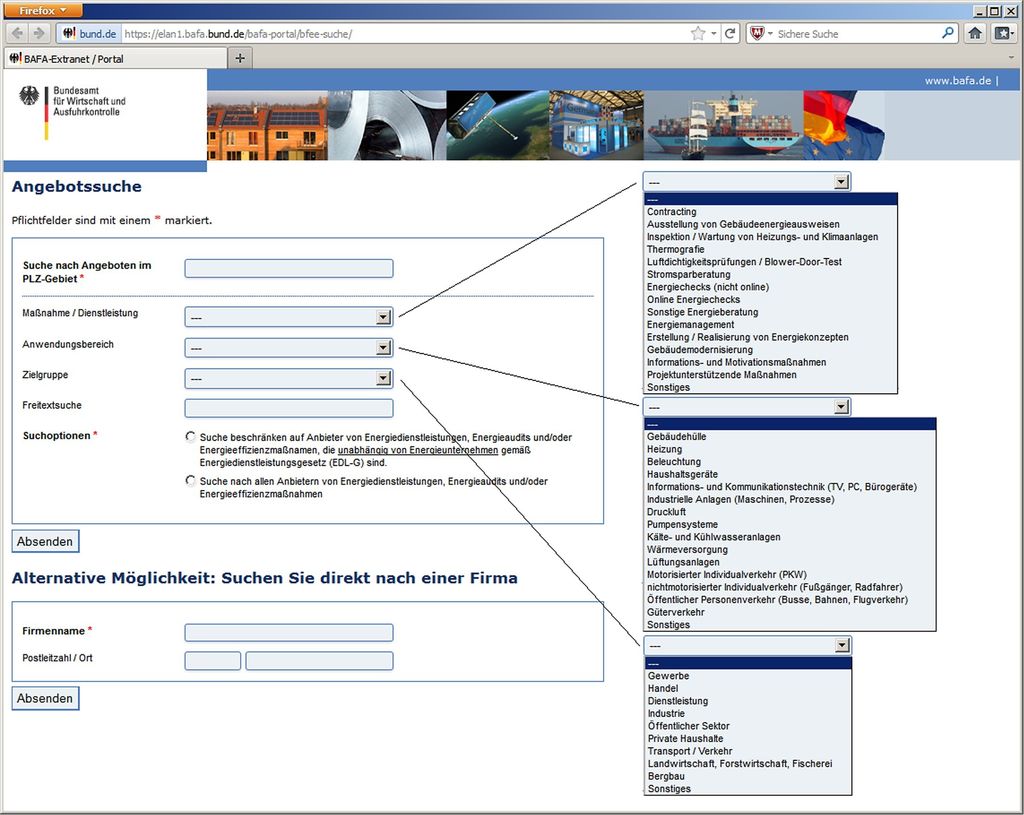Screen dimensions: 1024x815
Task: Open the www.bafa.de link
Action: (x=957, y=81)
